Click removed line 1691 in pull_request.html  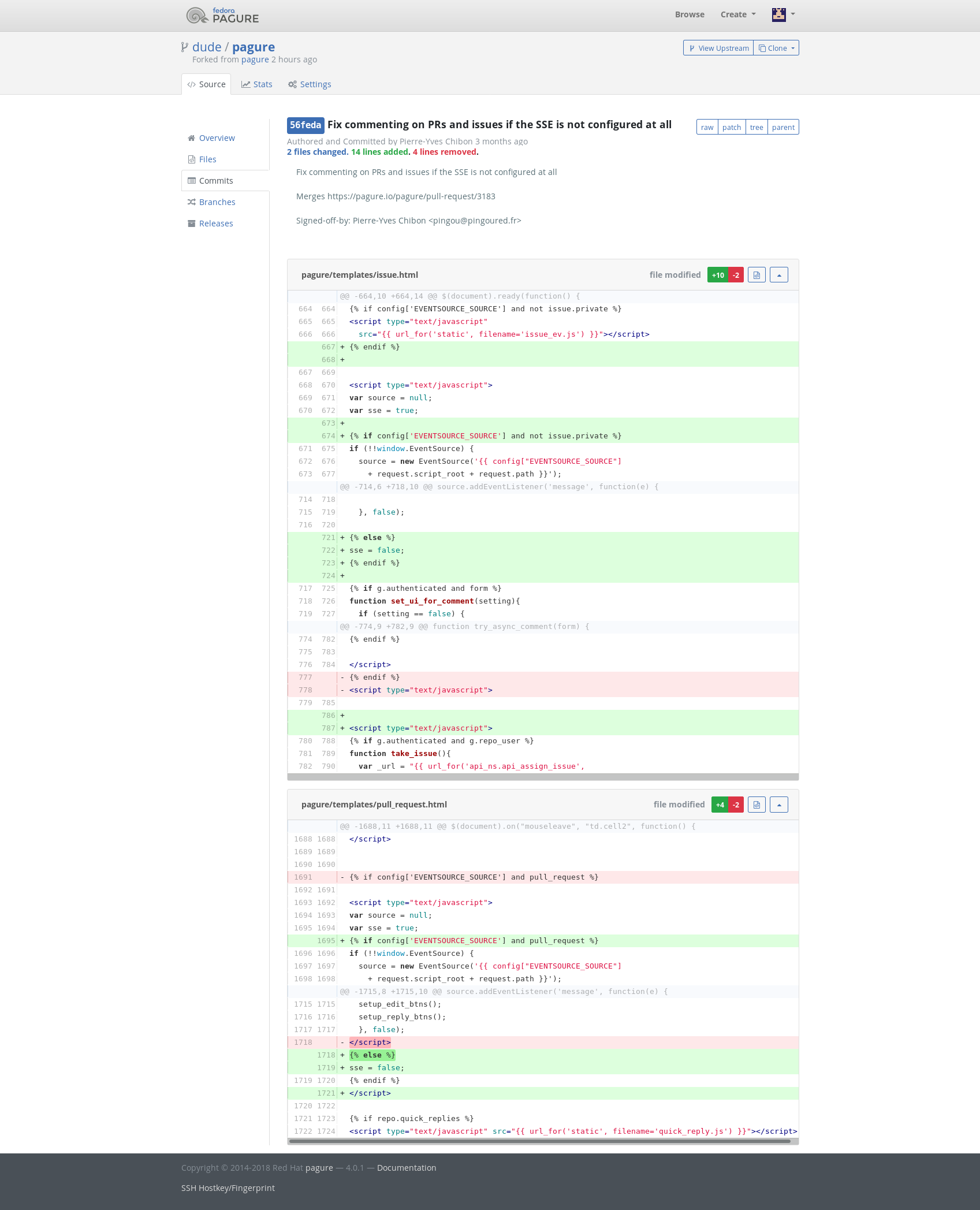(x=543, y=877)
